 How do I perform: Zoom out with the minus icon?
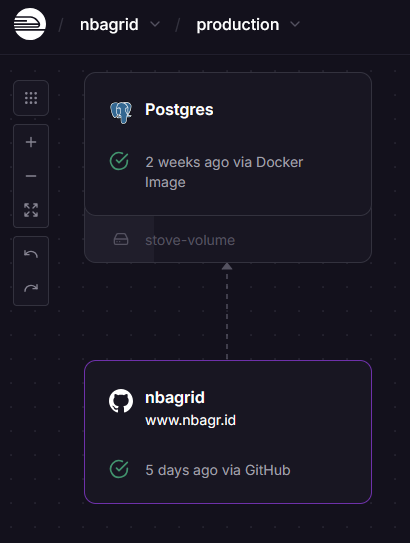31,176
